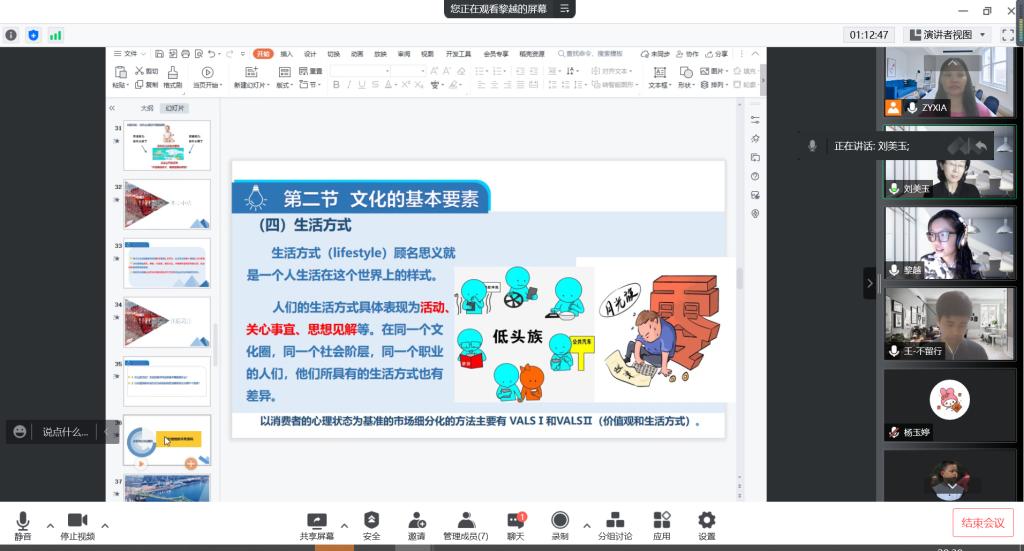Open the 设置 settings gear

pos(707,524)
